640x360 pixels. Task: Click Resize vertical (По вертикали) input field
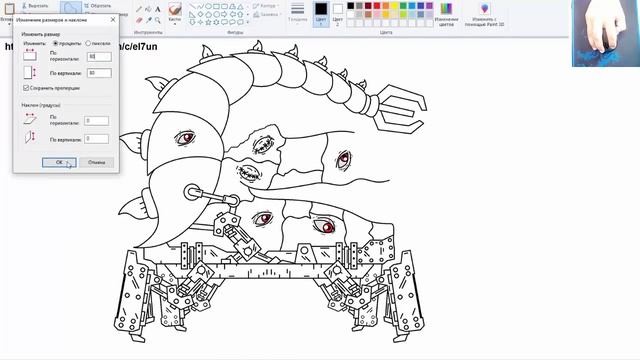click(99, 73)
